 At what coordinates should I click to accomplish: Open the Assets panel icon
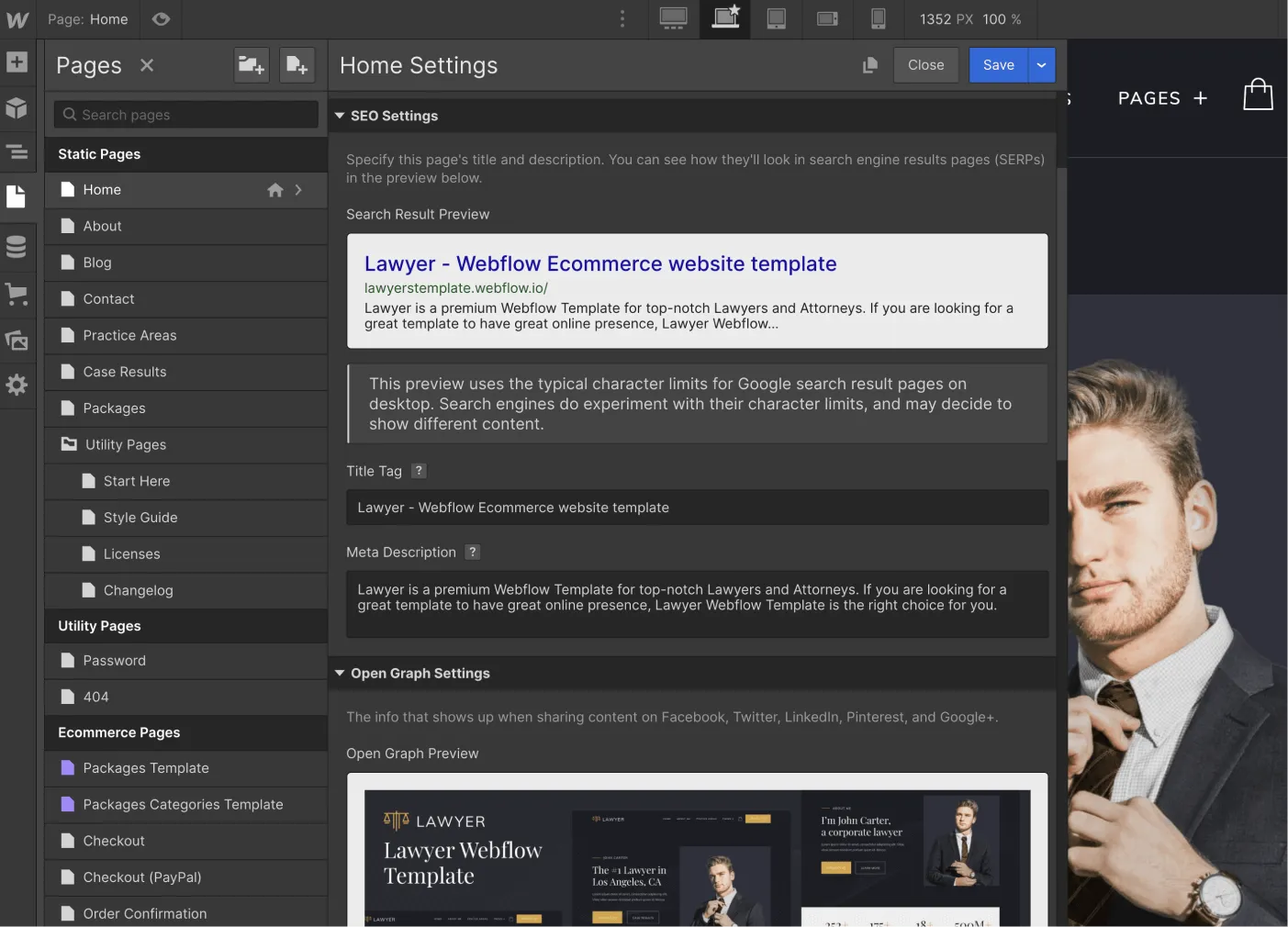click(17, 341)
